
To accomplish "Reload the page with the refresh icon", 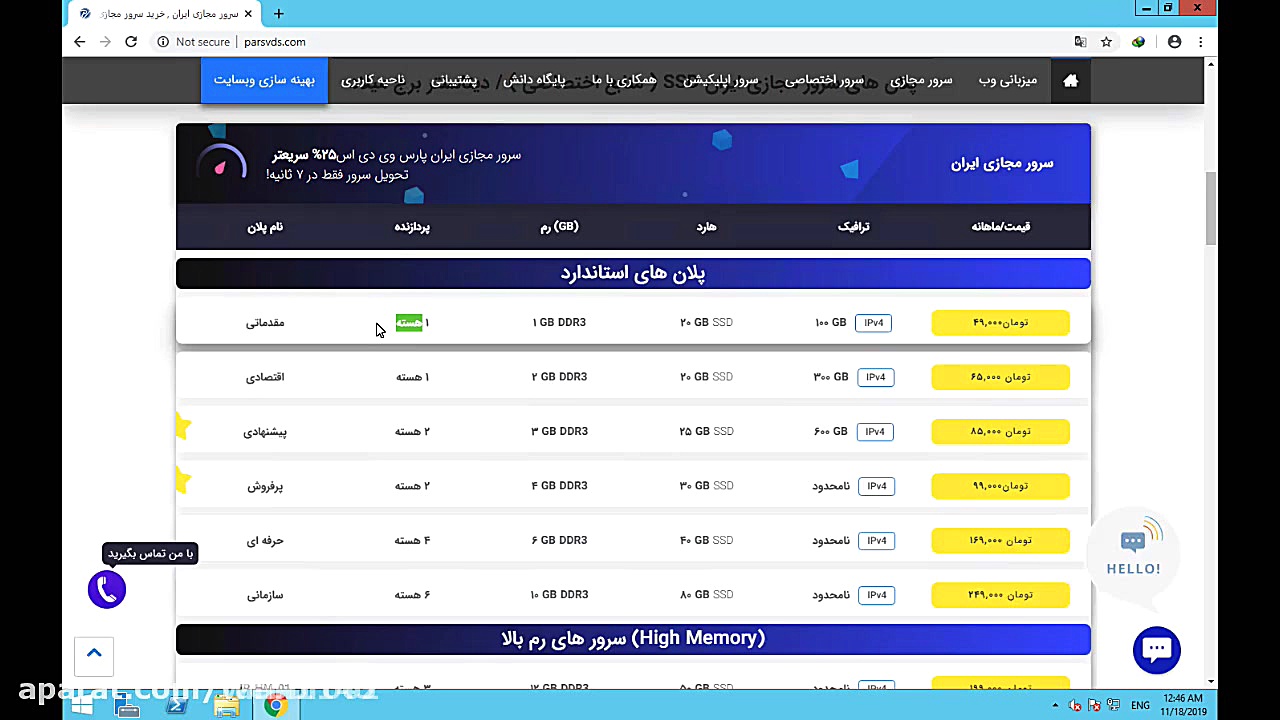I will point(131,41).
